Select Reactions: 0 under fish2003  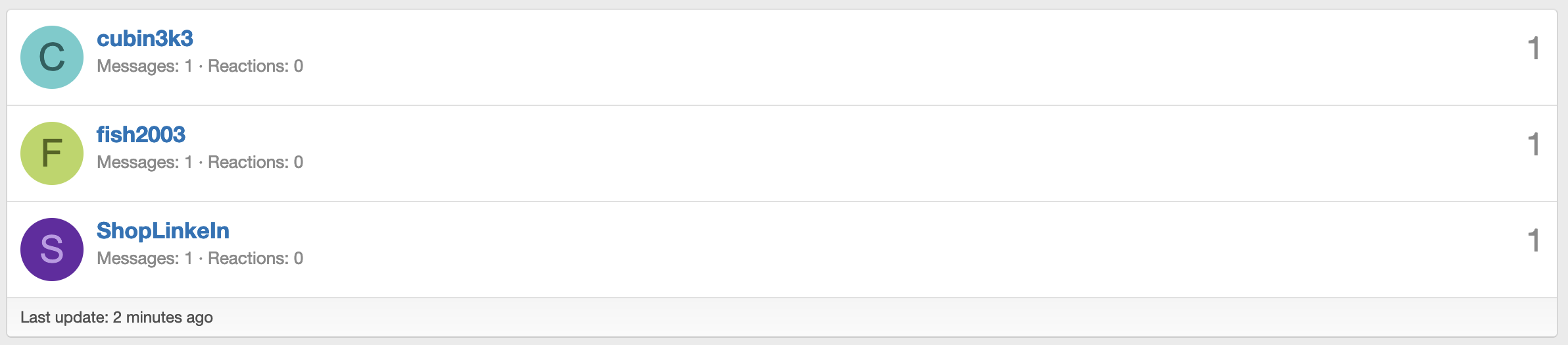pos(255,163)
